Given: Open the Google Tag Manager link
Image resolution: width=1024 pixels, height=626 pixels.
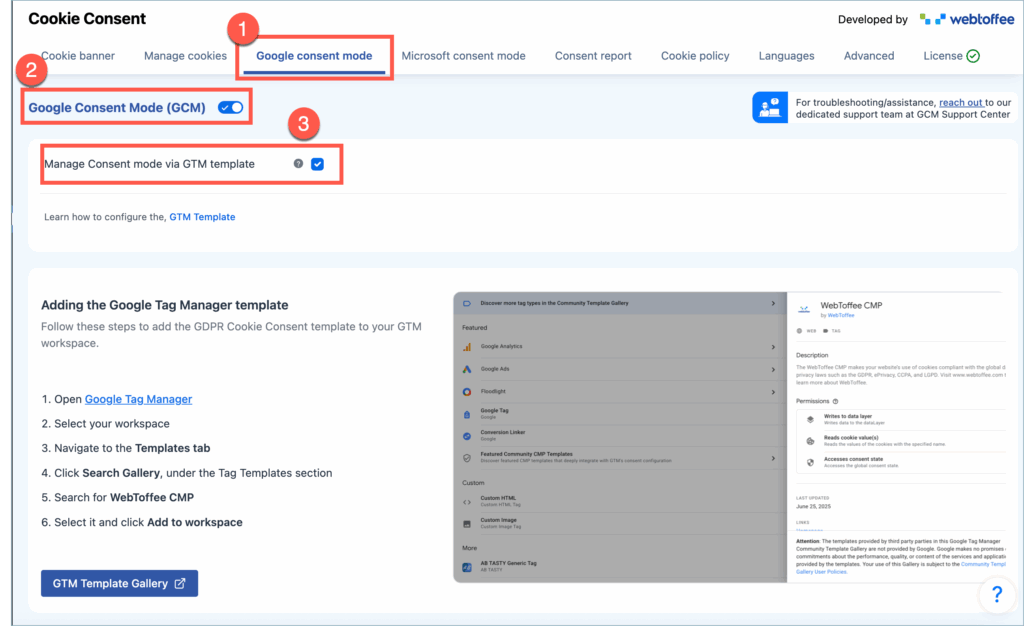Looking at the screenshot, I should pyautogui.click(x=138, y=399).
